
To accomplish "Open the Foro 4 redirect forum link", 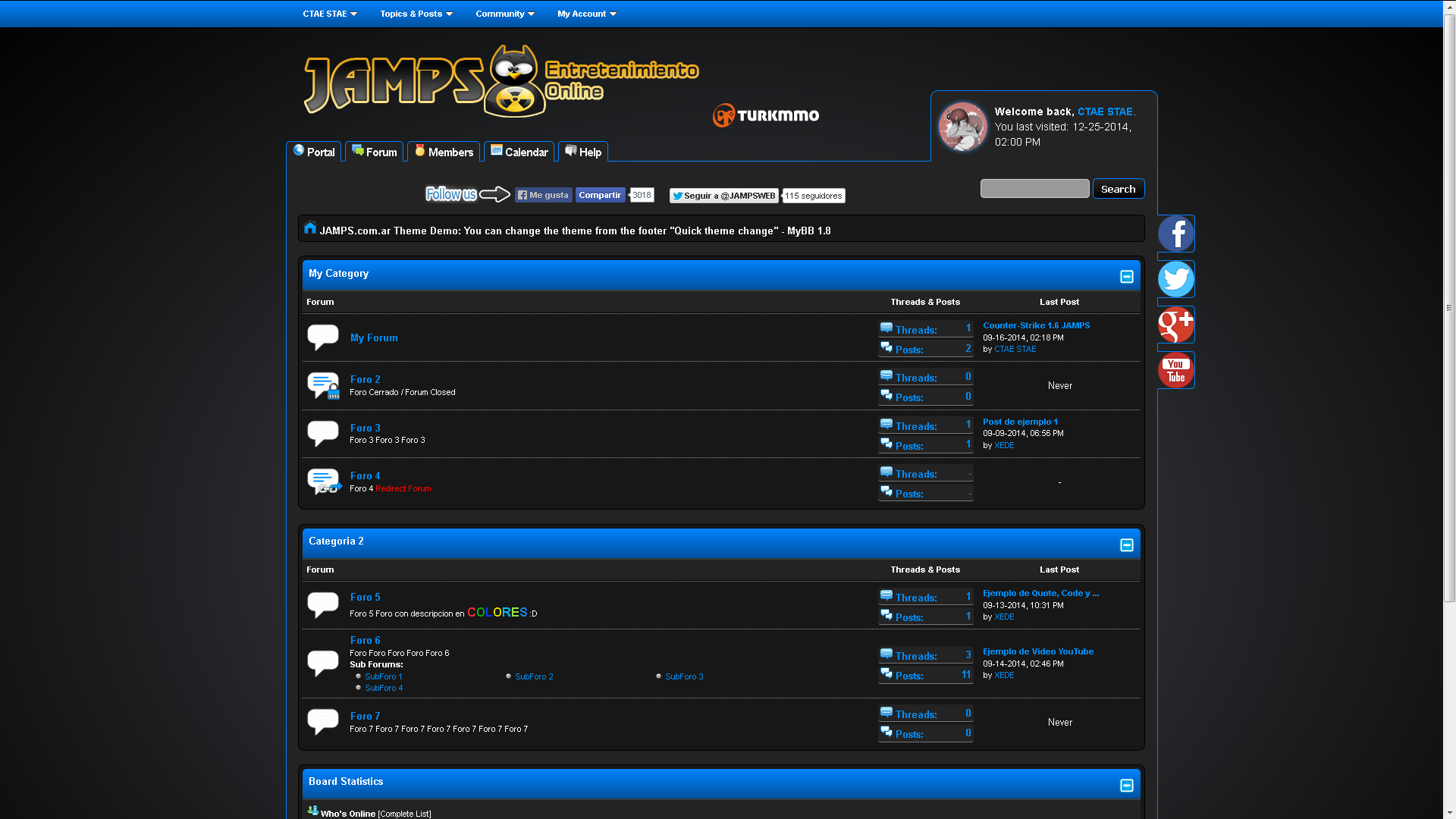I will pos(366,475).
